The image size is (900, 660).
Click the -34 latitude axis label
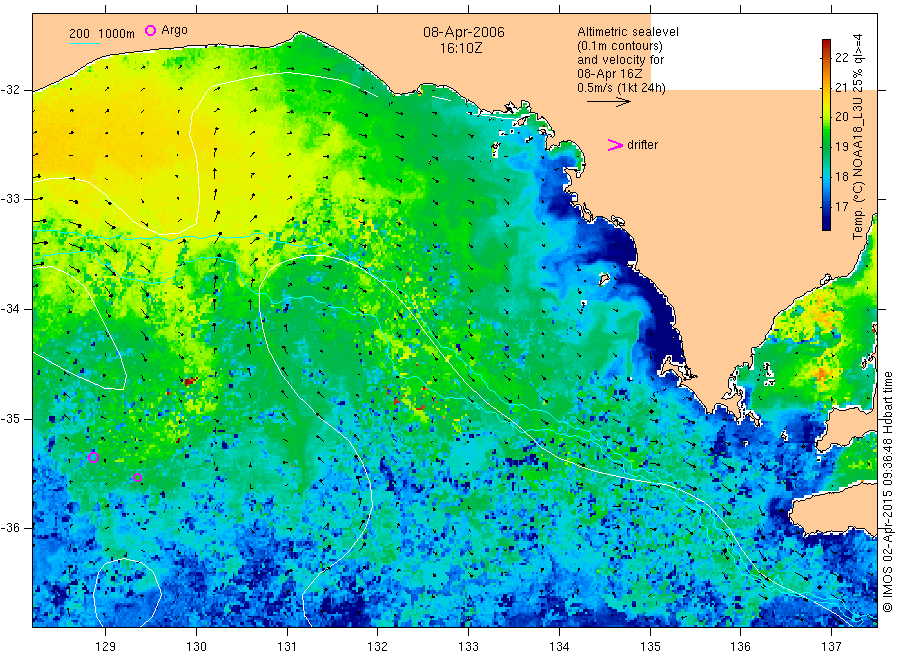point(10,309)
